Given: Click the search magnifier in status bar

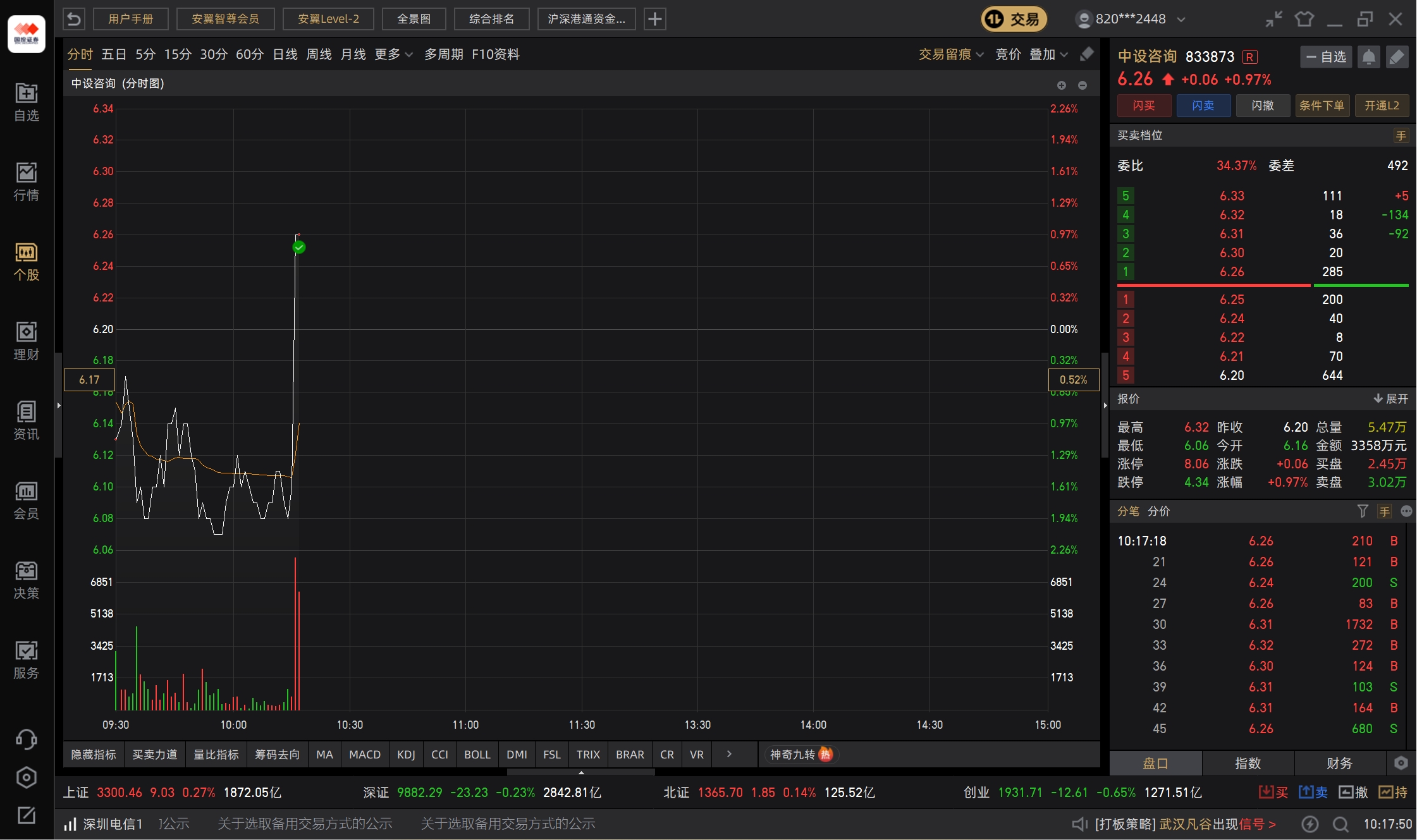Looking at the screenshot, I should click(1340, 824).
